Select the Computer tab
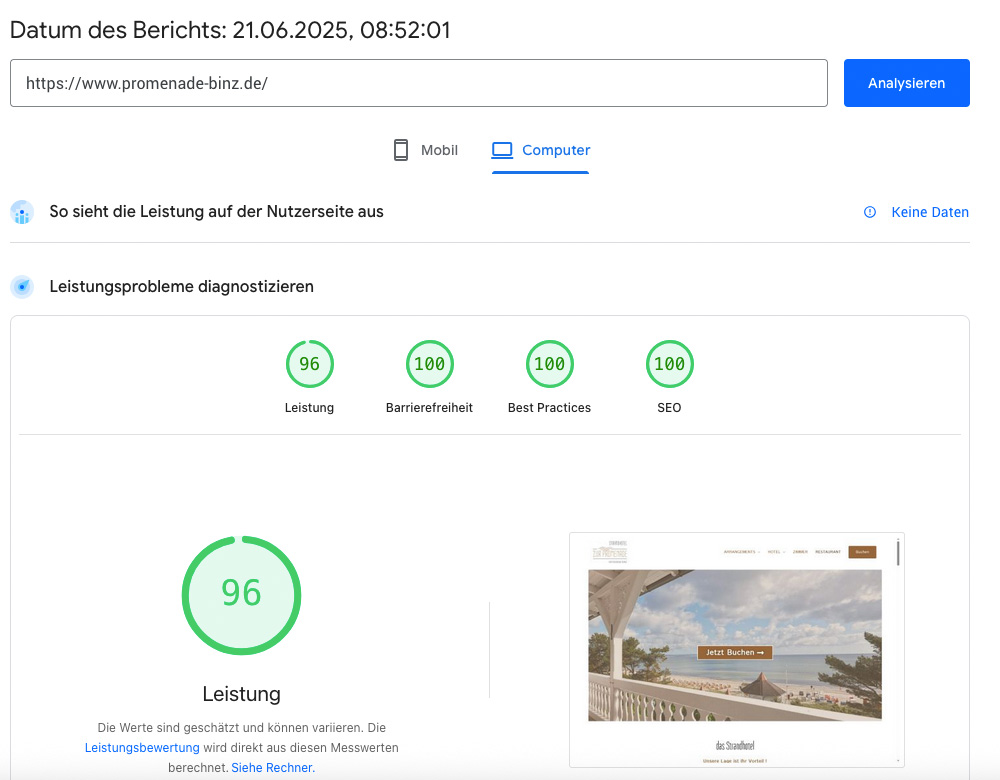This screenshot has height=780, width=1000. (540, 151)
